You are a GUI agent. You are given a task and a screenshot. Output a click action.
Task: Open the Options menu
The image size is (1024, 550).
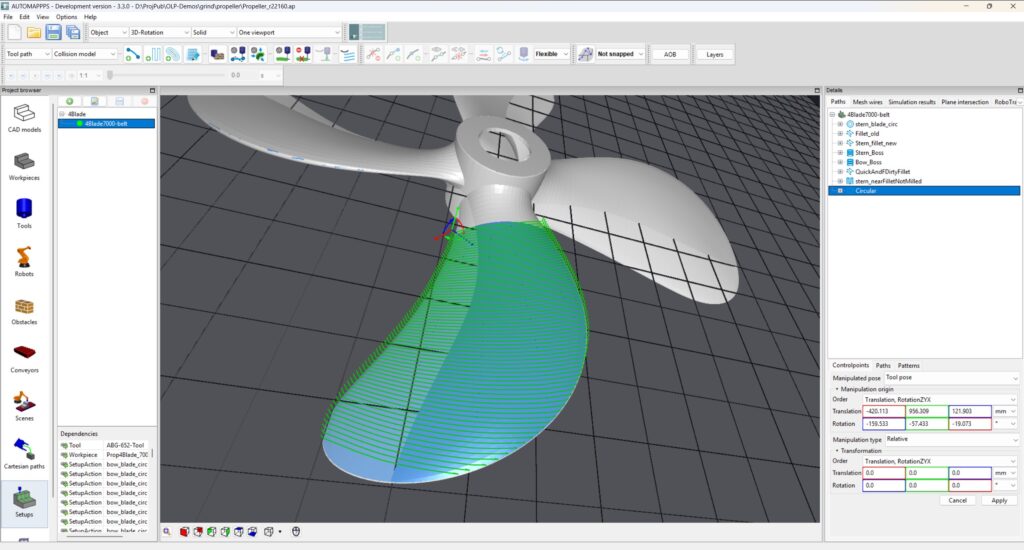[66, 17]
